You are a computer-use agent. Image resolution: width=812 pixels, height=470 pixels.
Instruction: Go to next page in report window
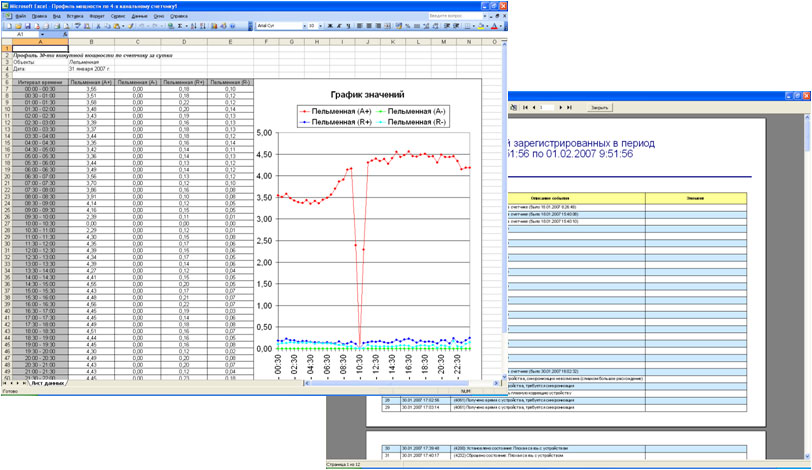pos(561,107)
